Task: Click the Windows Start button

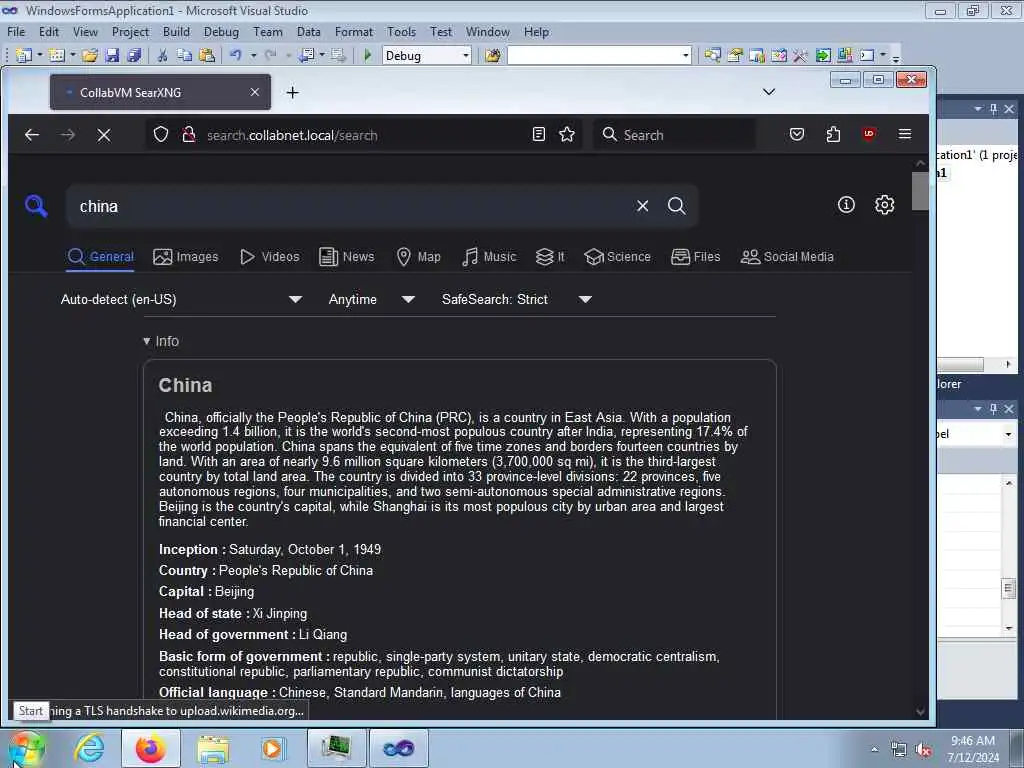Action: tap(26, 748)
